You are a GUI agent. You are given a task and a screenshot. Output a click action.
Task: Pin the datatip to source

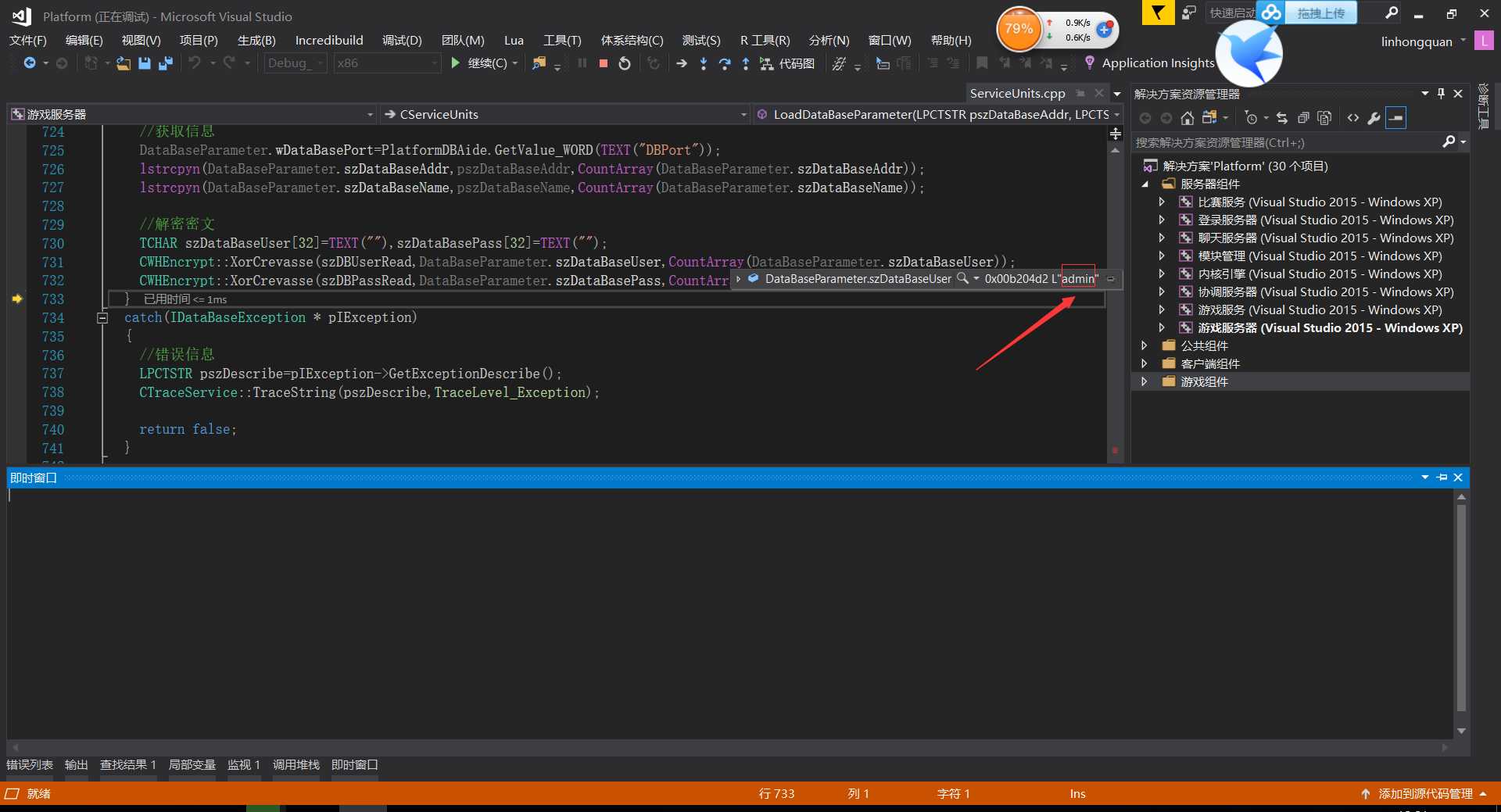pyautogui.click(x=1110, y=279)
